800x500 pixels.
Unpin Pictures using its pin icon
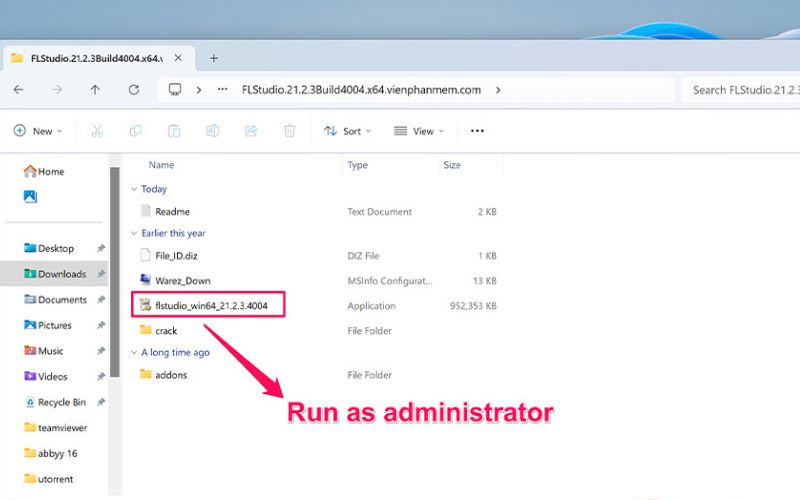101,325
